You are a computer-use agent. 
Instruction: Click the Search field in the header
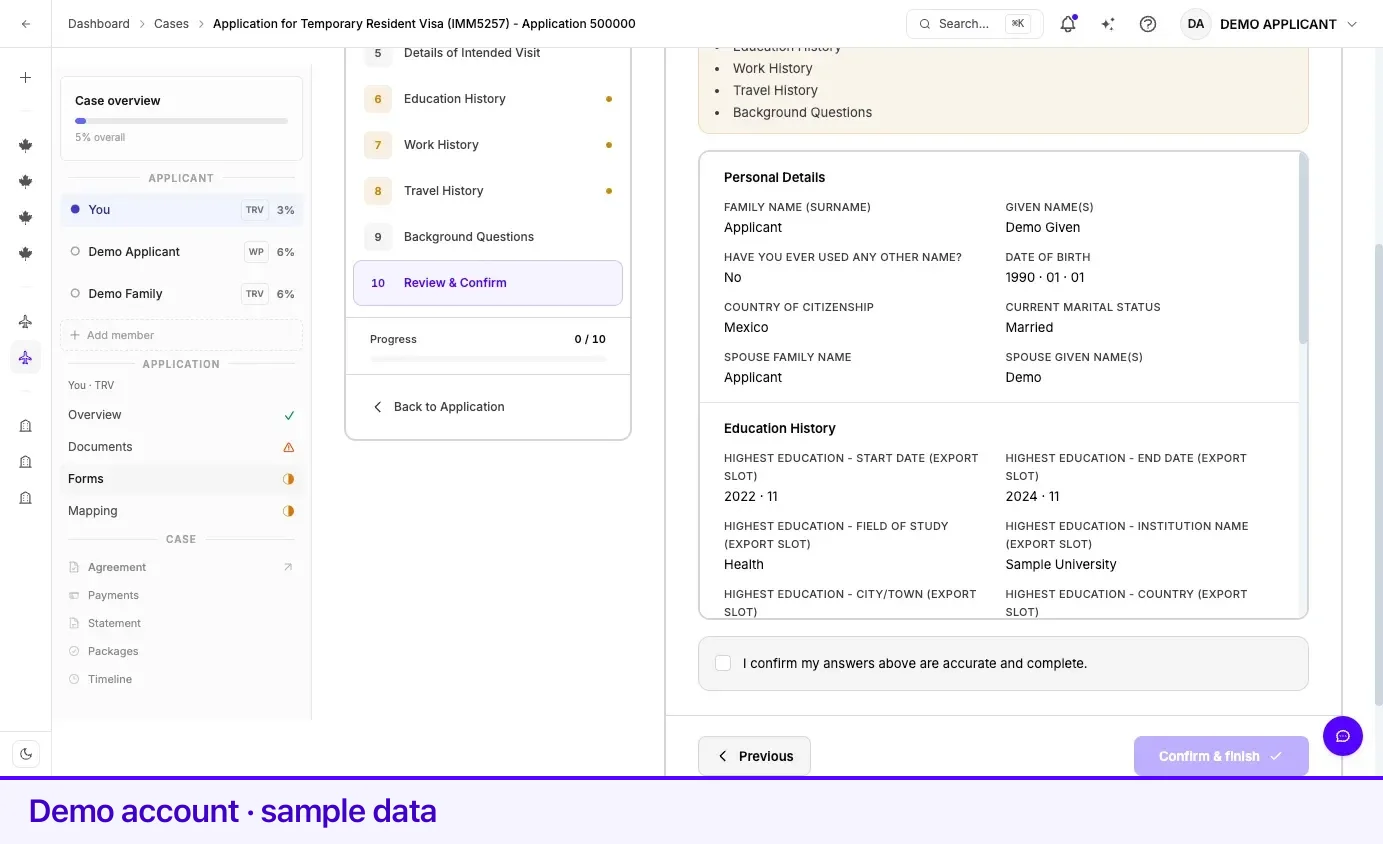pos(975,24)
